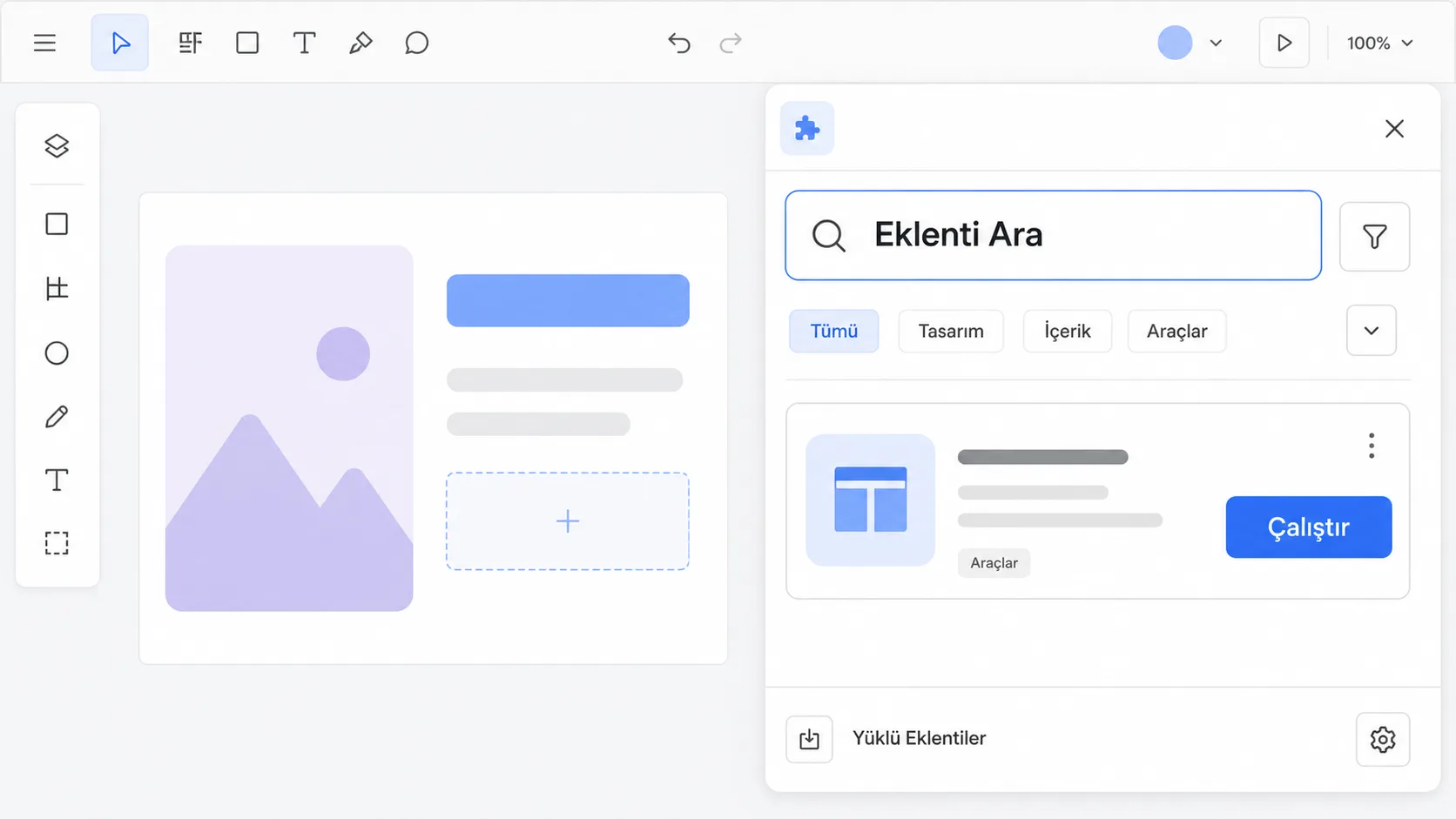Image resolution: width=1456 pixels, height=819 pixels.
Task: Select the Move pointer tool
Action: (120, 43)
